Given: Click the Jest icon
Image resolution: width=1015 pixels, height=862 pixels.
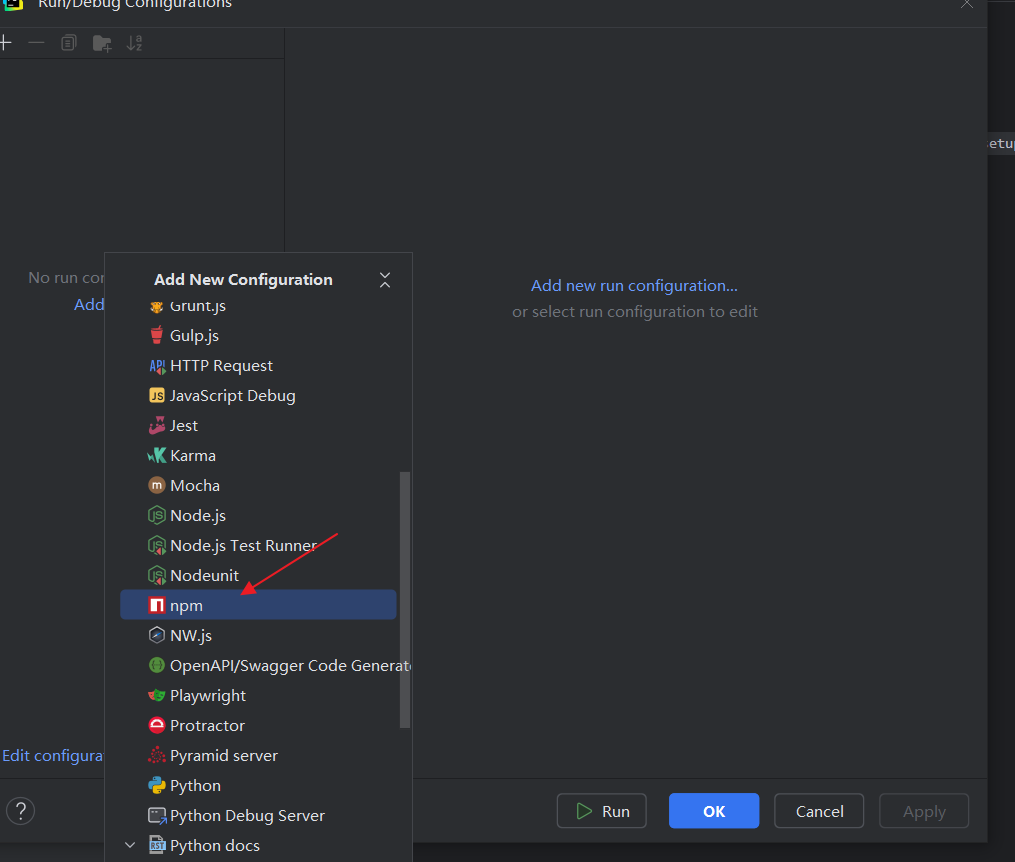Looking at the screenshot, I should click(x=157, y=425).
